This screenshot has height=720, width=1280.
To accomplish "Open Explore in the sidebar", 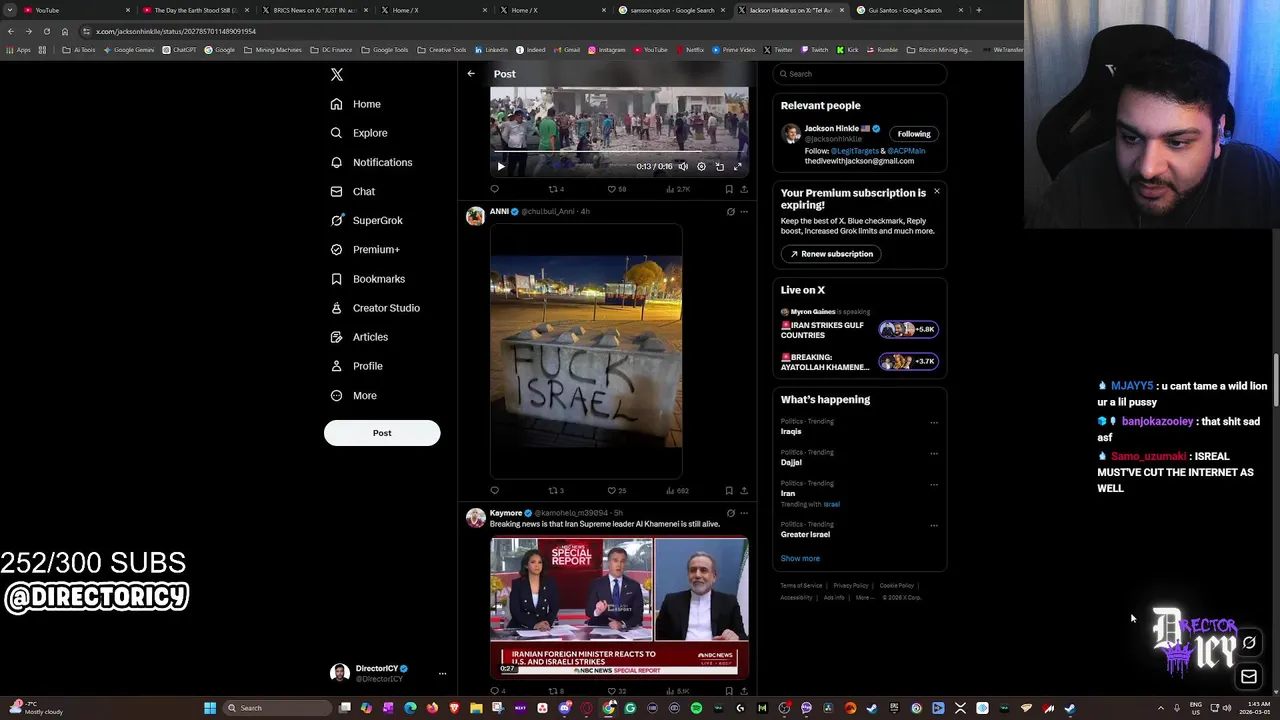I will pyautogui.click(x=360, y=133).
